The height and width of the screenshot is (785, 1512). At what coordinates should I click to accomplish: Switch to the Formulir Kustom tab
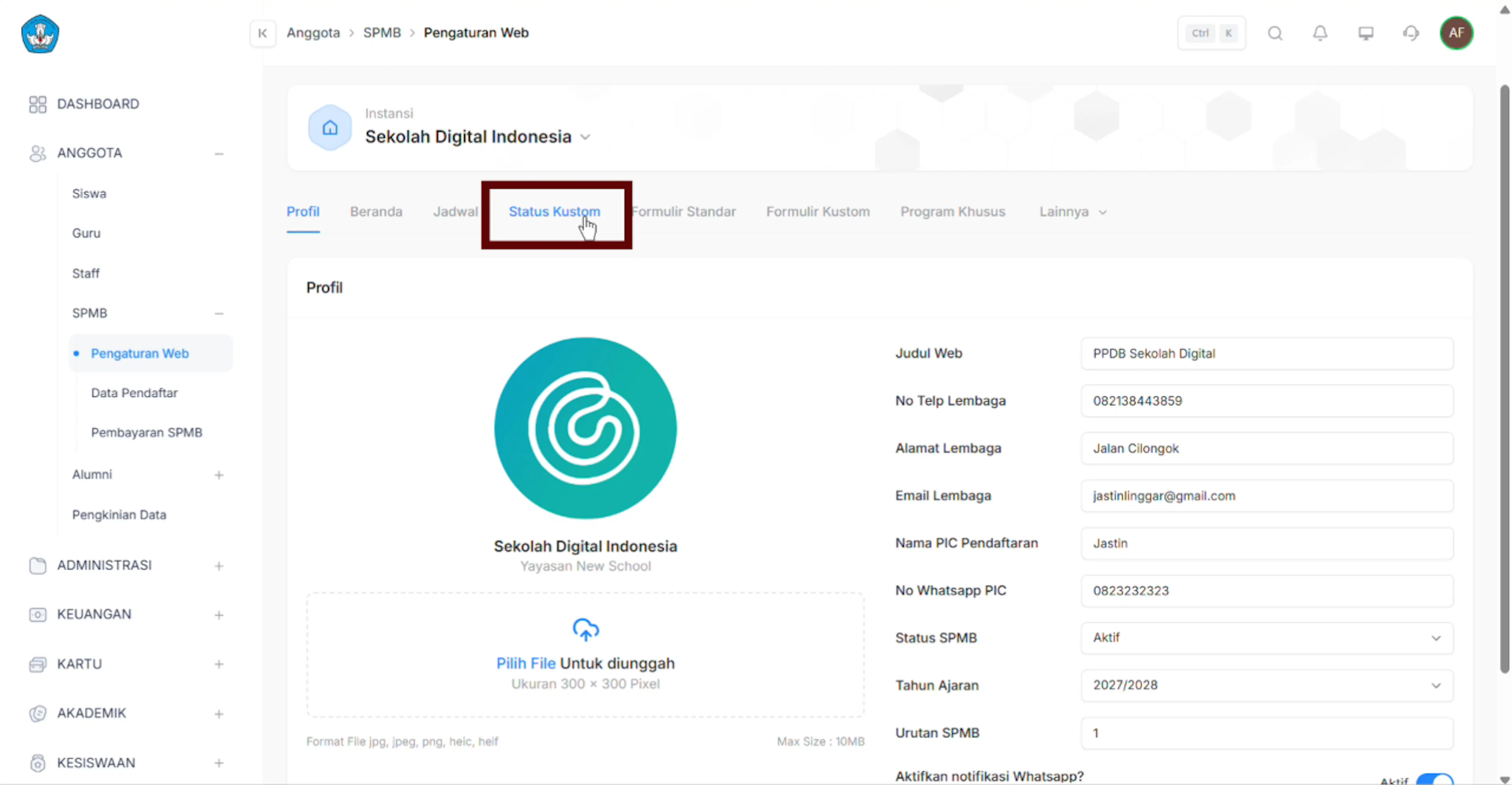[818, 212]
